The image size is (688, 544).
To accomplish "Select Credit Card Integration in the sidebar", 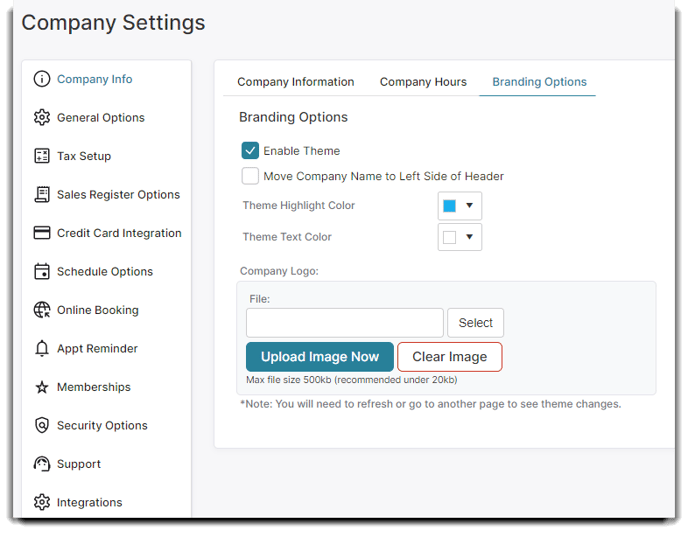I will pos(119,233).
